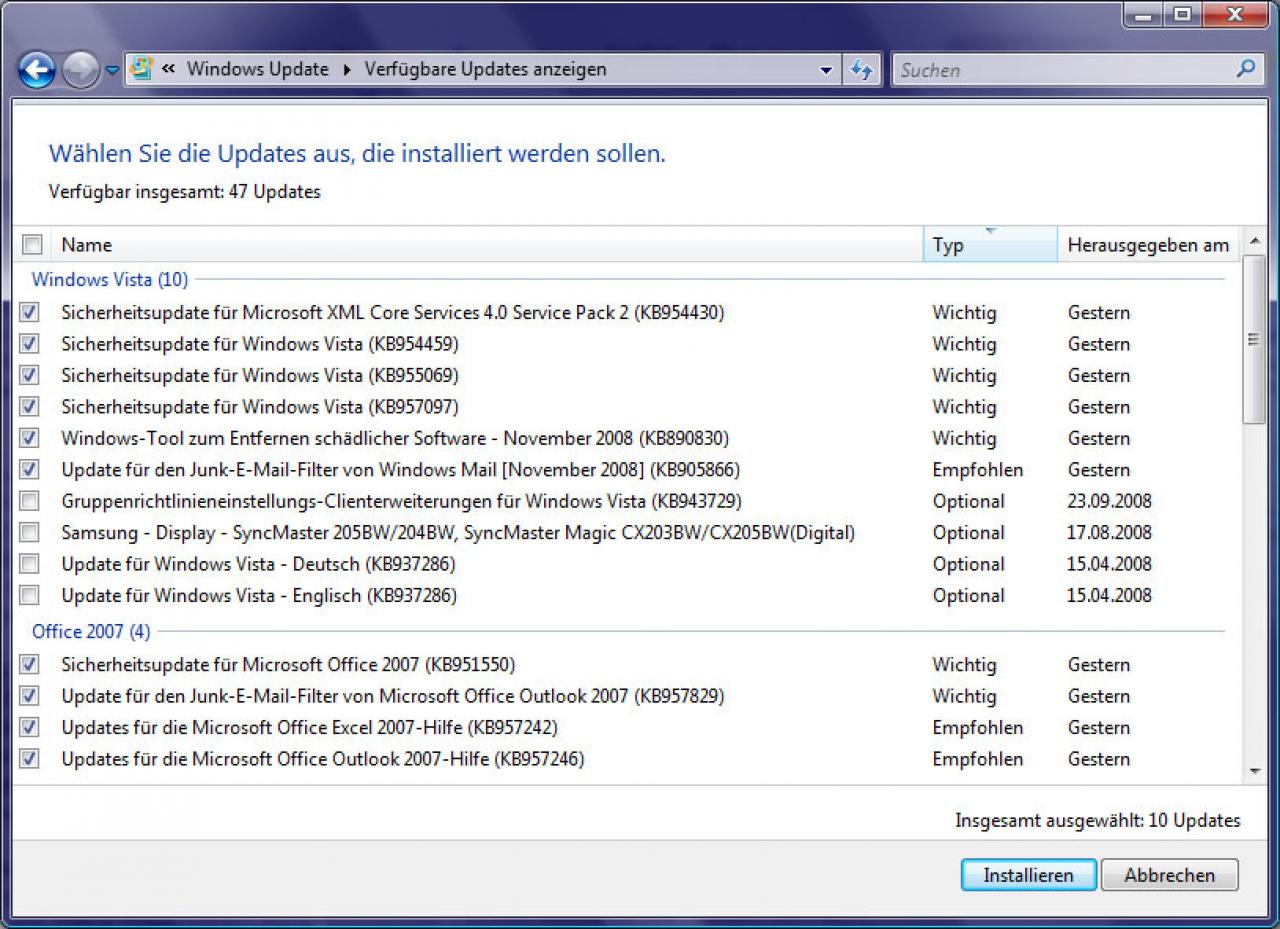Uncheck XML Core Services KB954430 update
Viewport: 1280px width, 929px height.
[x=30, y=312]
